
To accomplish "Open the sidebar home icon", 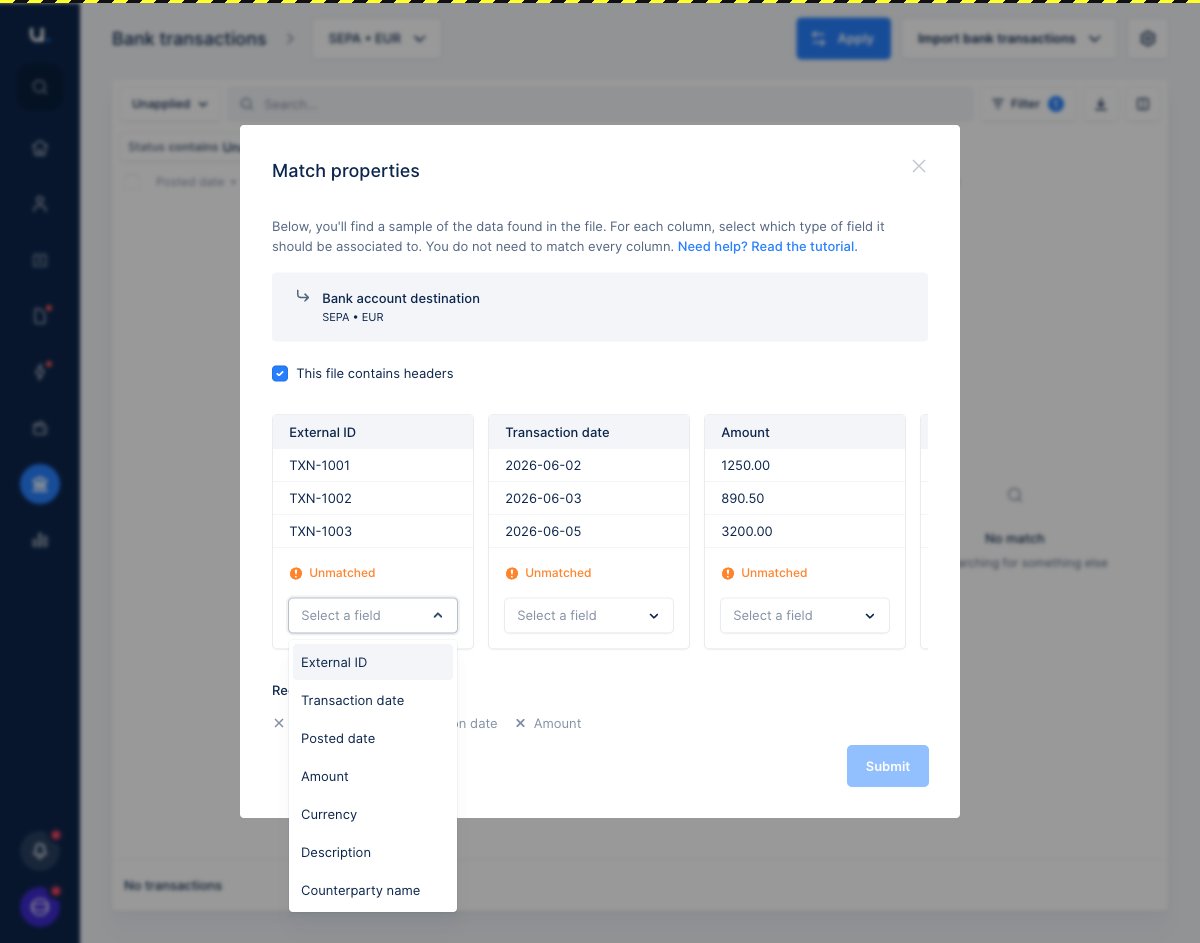I will point(40,148).
